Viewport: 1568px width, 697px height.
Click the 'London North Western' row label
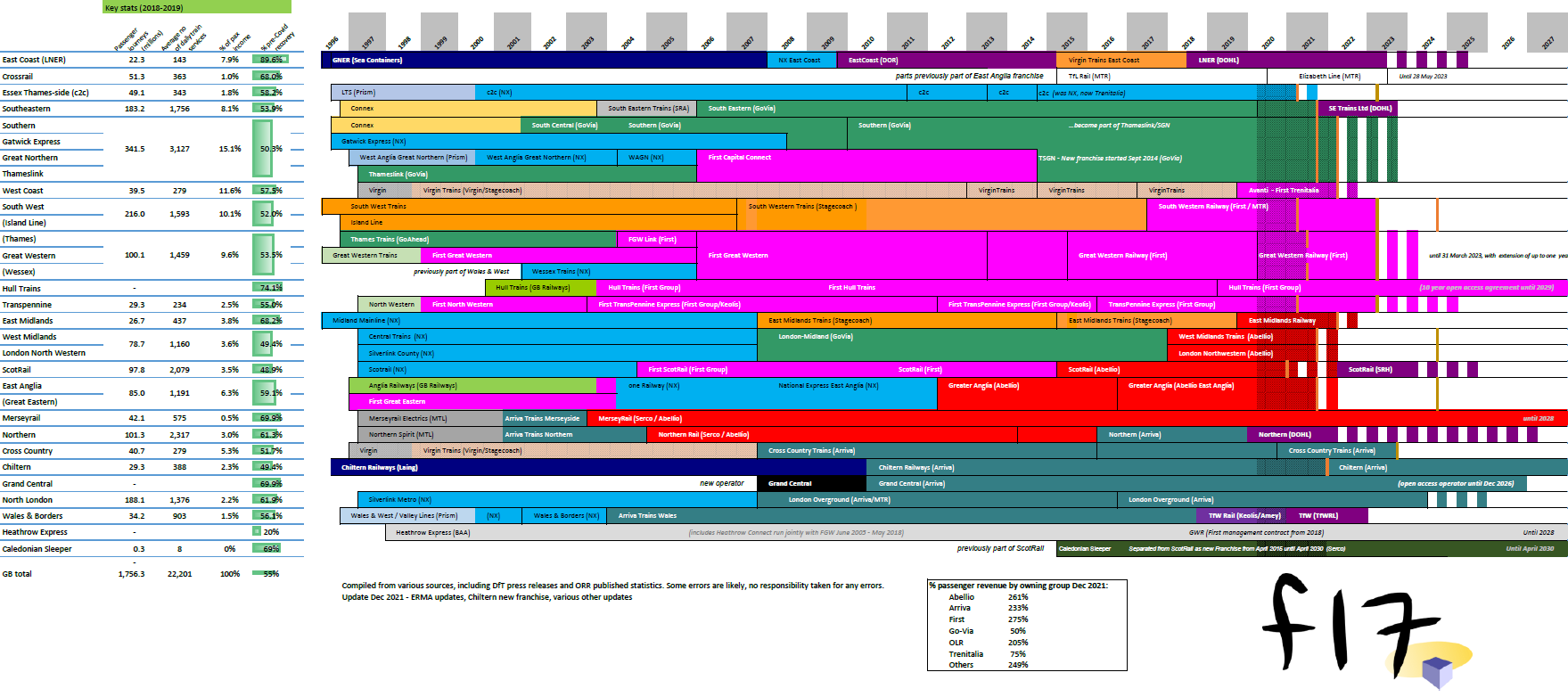(x=44, y=353)
